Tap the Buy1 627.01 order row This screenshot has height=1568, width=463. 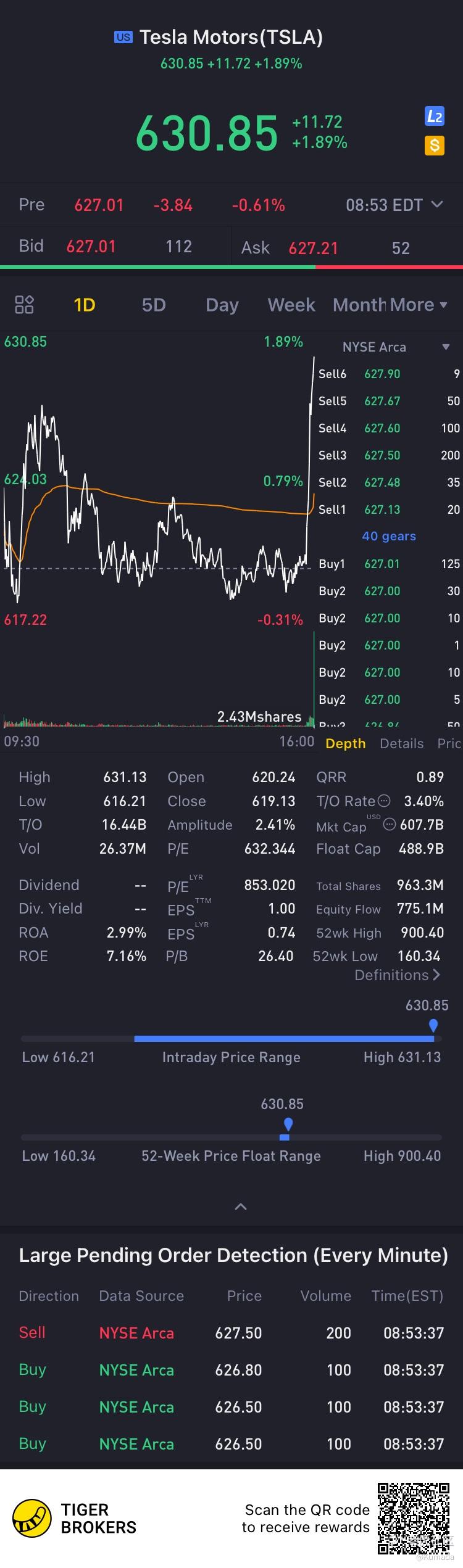[x=389, y=564]
